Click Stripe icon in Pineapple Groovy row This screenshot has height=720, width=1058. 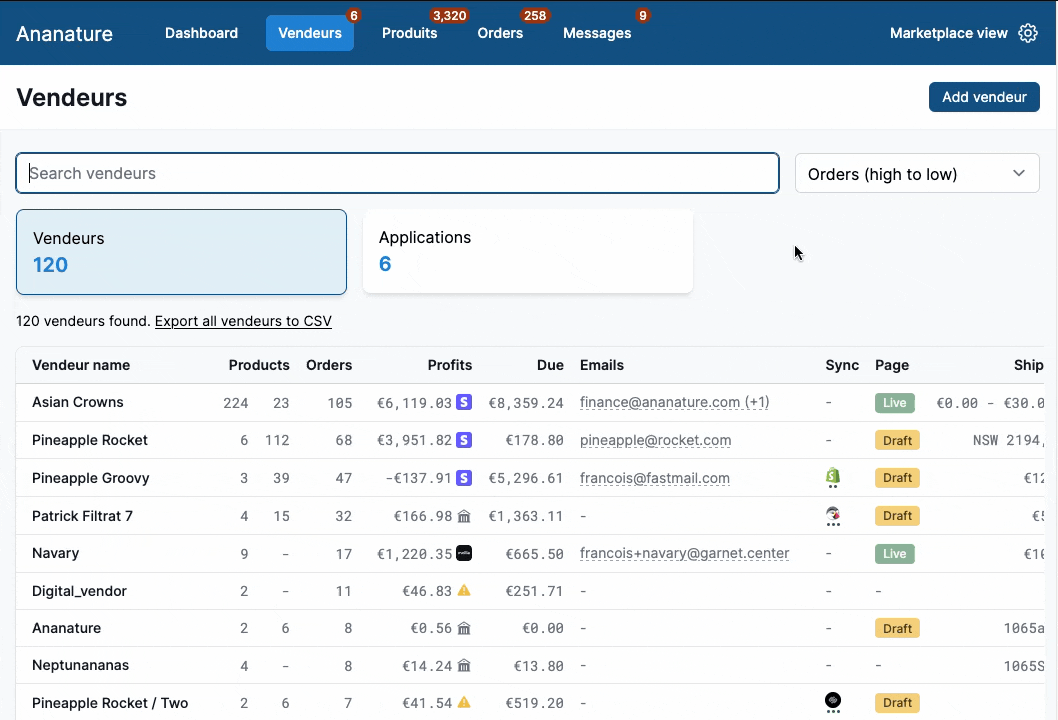464,478
